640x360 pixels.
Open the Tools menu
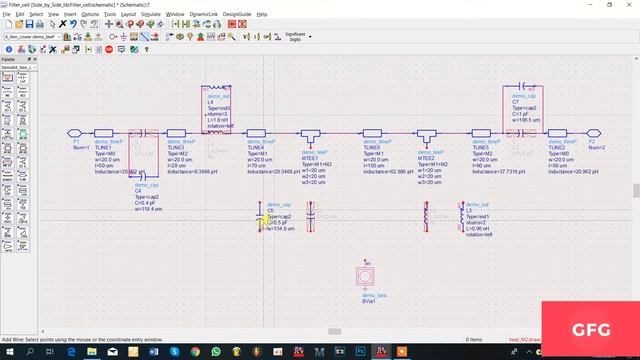pyautogui.click(x=110, y=14)
